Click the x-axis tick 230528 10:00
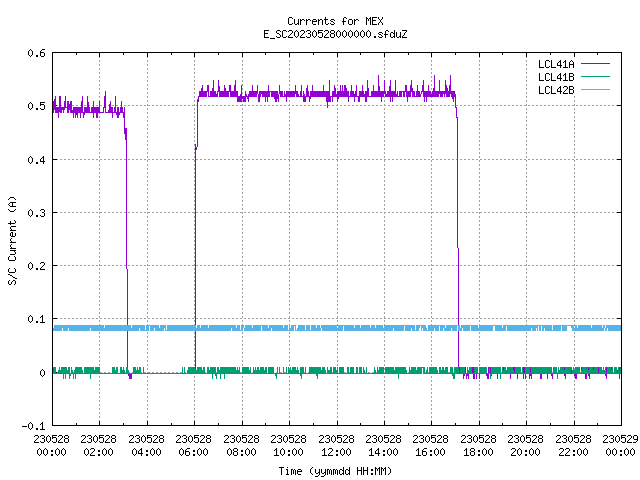This screenshot has height=480, width=640. point(288,445)
